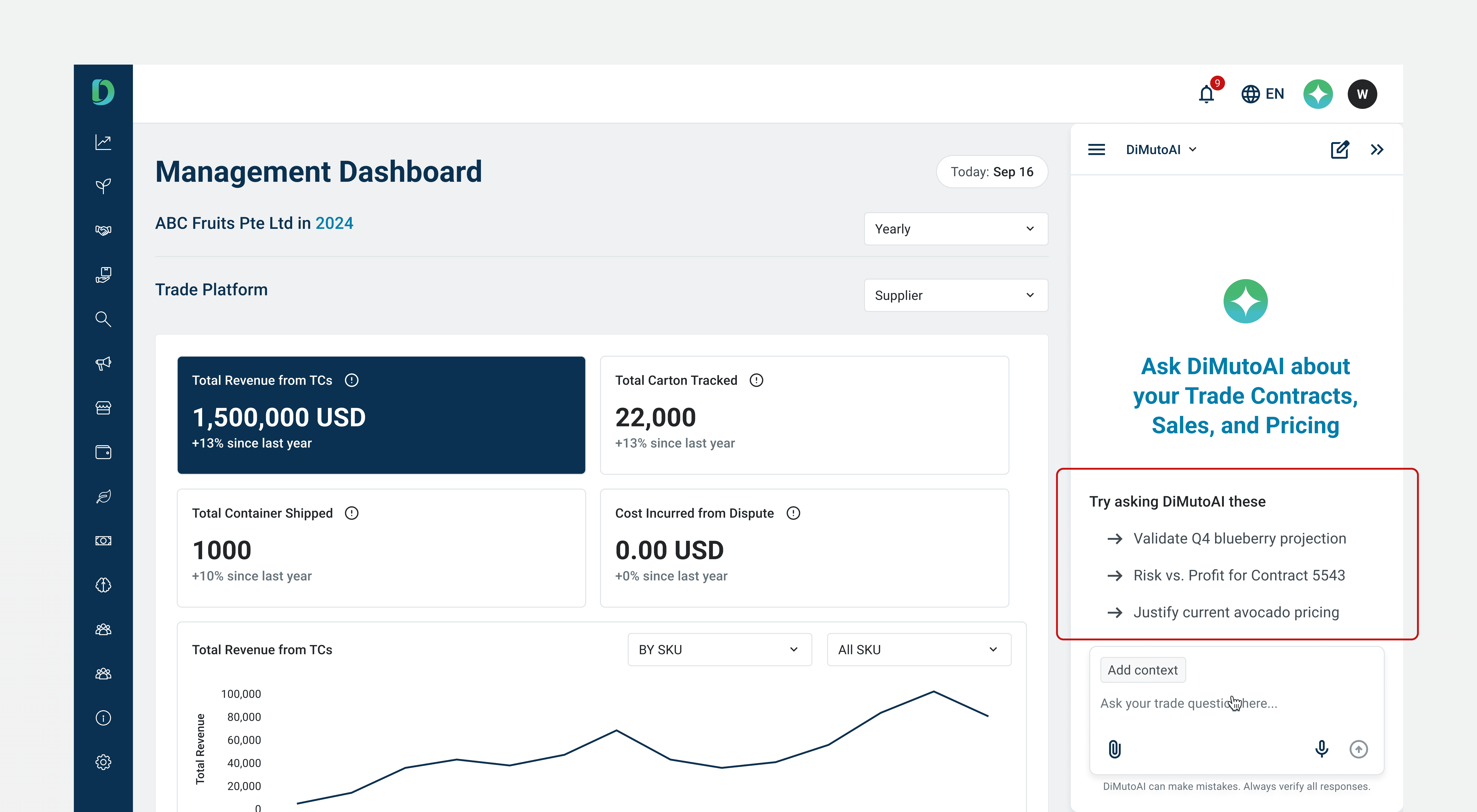Click the Add context button
1477x812 pixels.
click(x=1142, y=670)
